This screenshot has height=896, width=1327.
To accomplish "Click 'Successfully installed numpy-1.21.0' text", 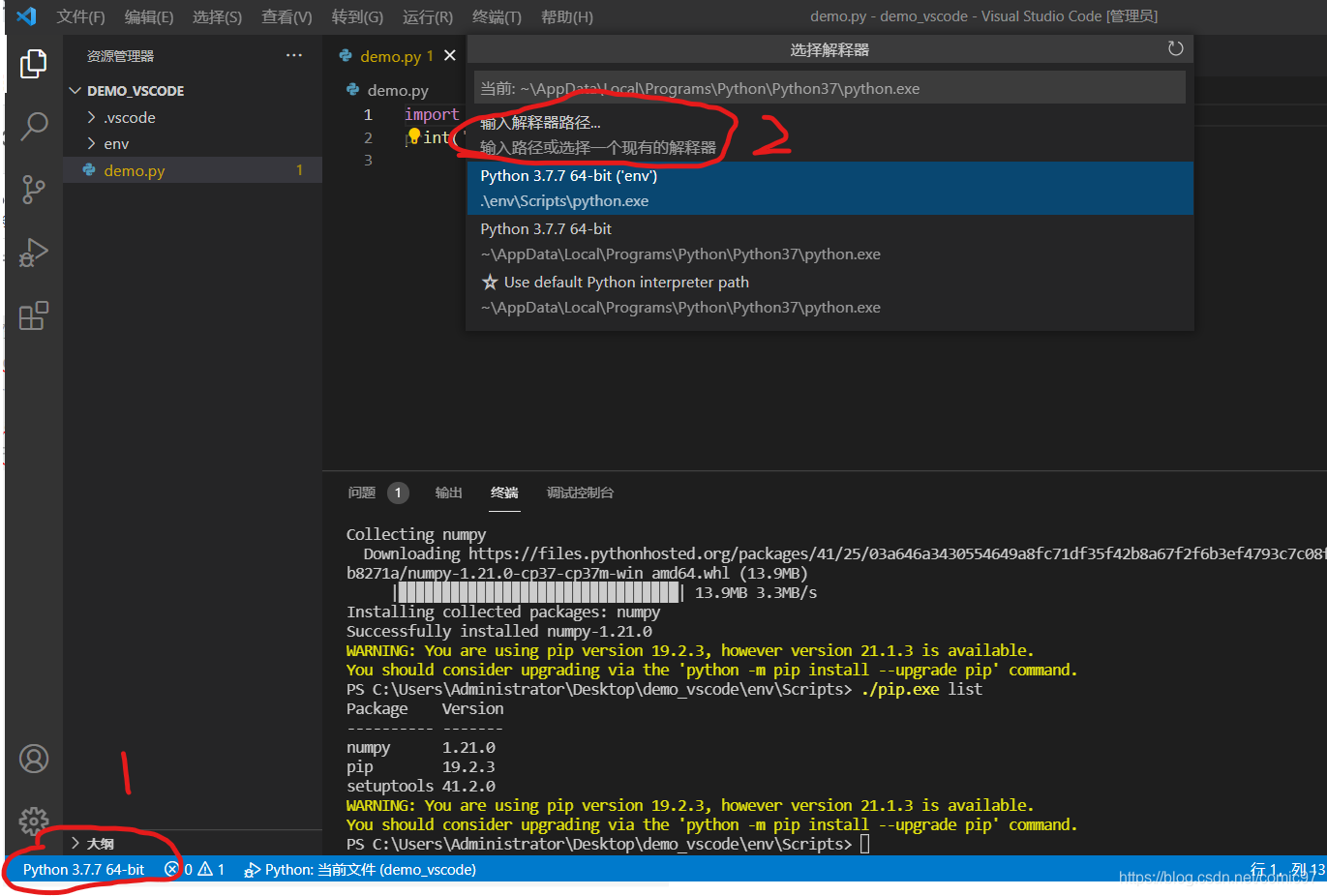I will [499, 631].
